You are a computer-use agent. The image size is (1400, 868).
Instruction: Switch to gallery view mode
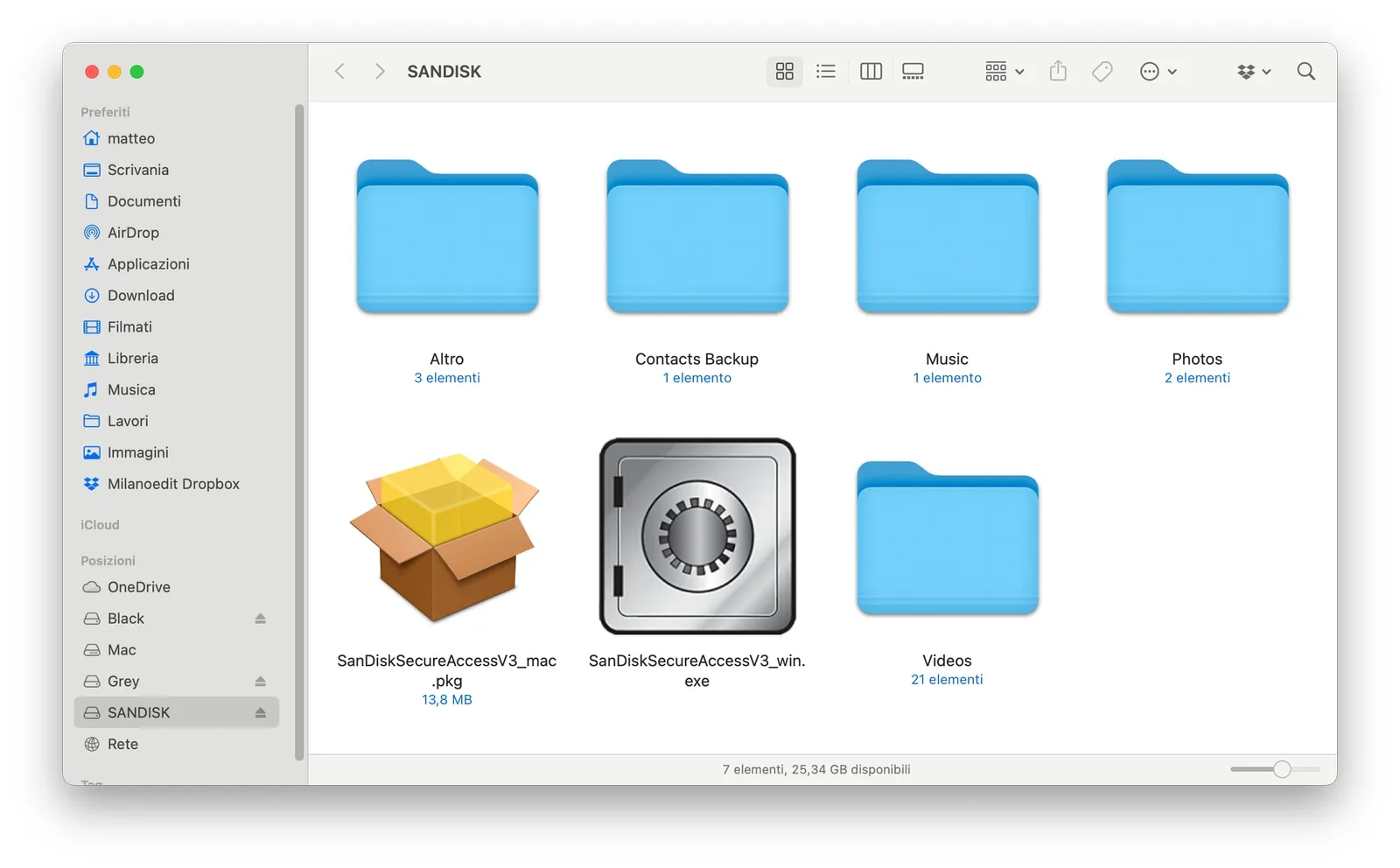tap(913, 71)
